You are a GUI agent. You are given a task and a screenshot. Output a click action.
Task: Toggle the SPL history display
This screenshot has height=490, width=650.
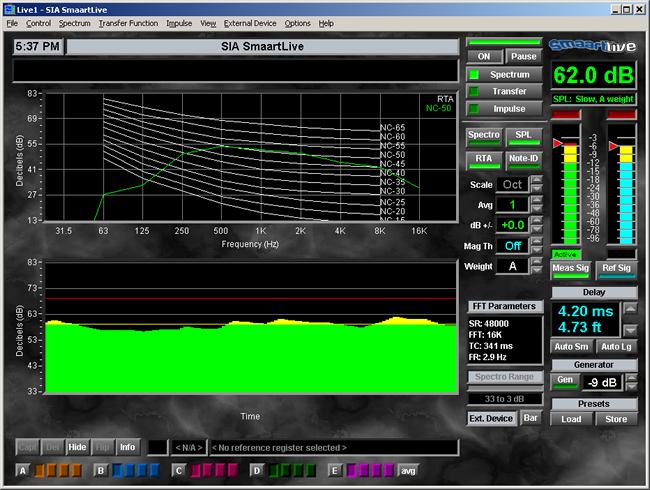click(524, 137)
